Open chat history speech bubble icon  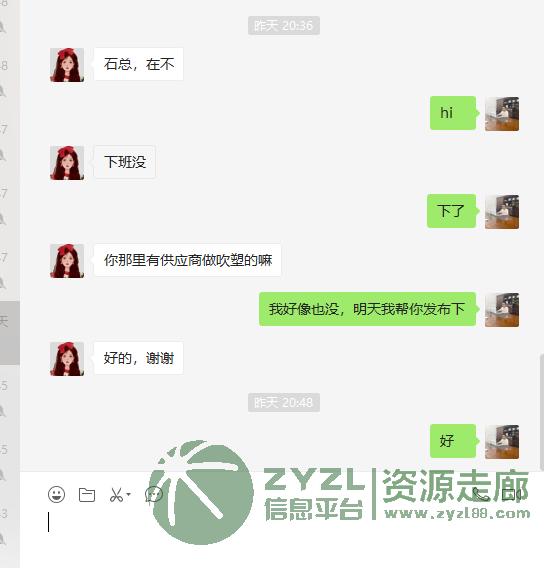(x=154, y=494)
